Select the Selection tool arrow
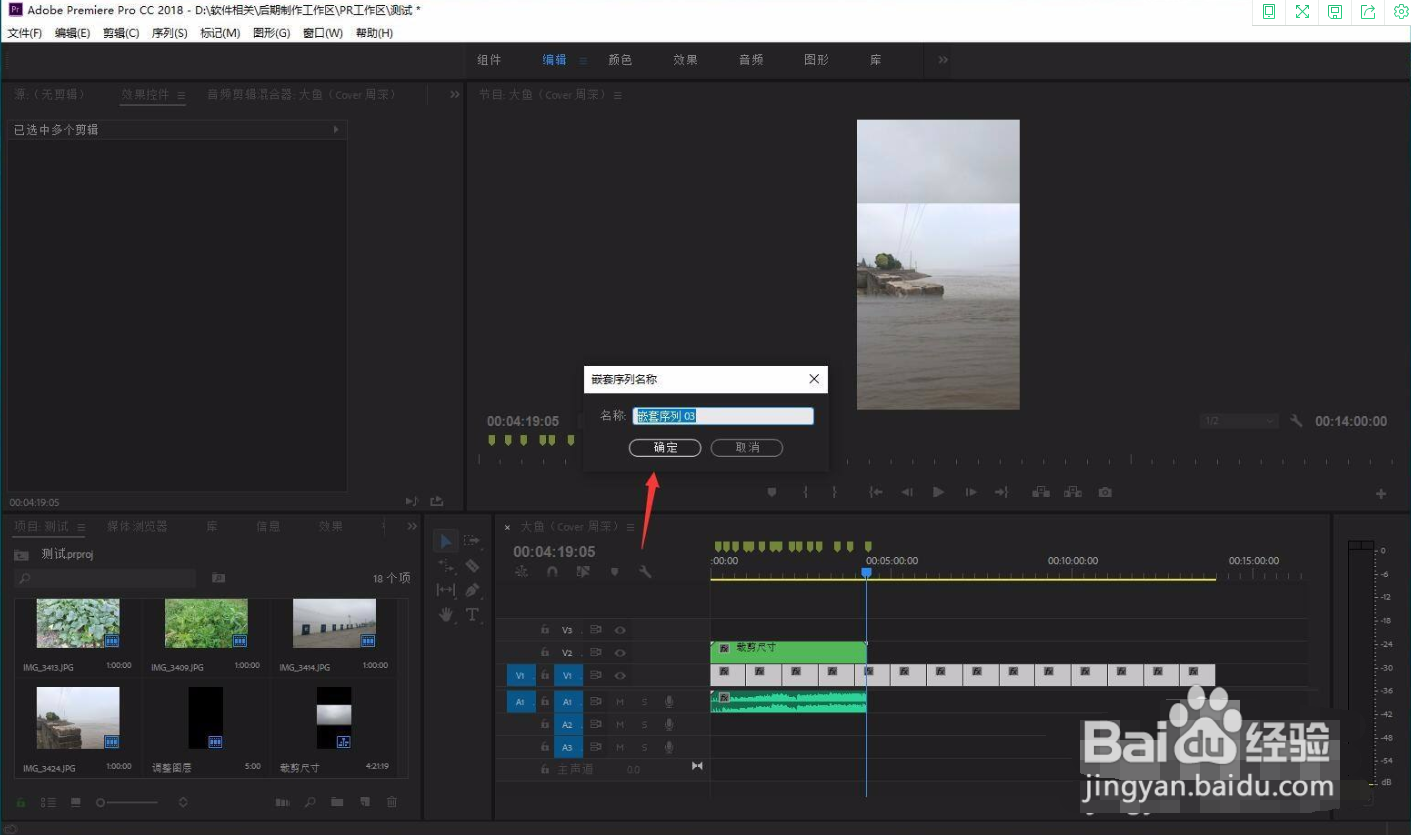The height and width of the screenshot is (835, 1411). 446,541
